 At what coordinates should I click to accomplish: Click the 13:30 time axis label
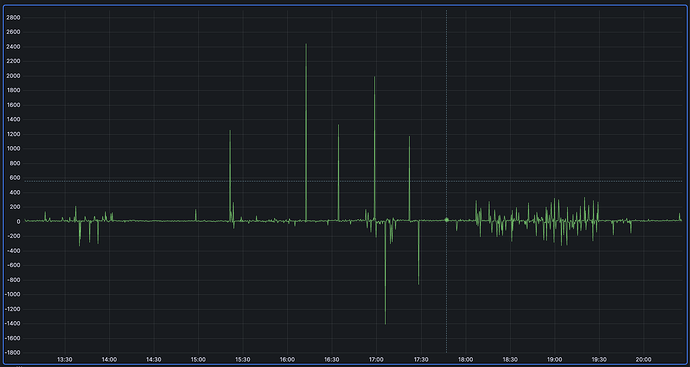(65, 360)
